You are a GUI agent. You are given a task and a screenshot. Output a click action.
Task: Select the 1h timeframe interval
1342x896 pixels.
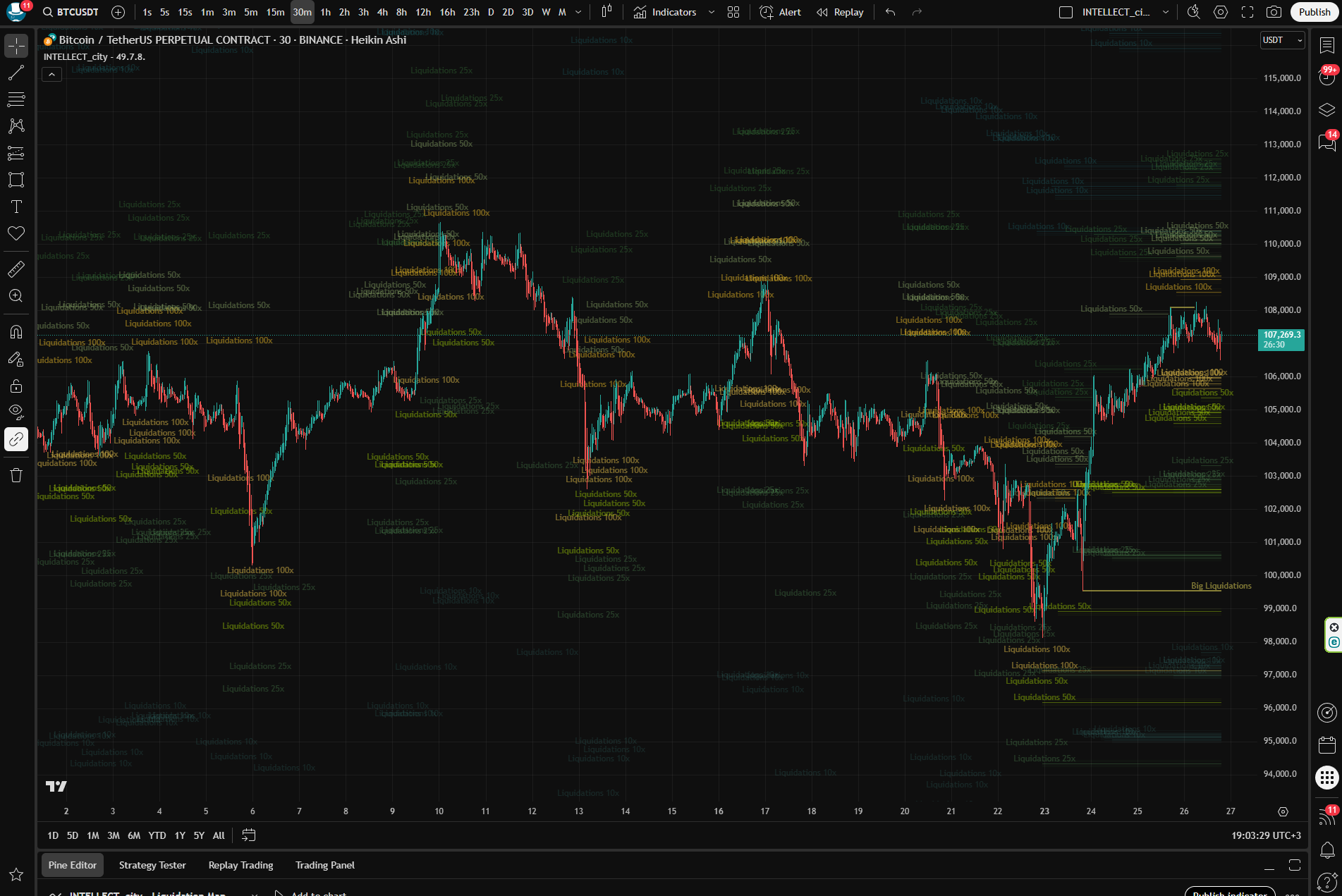(x=325, y=12)
